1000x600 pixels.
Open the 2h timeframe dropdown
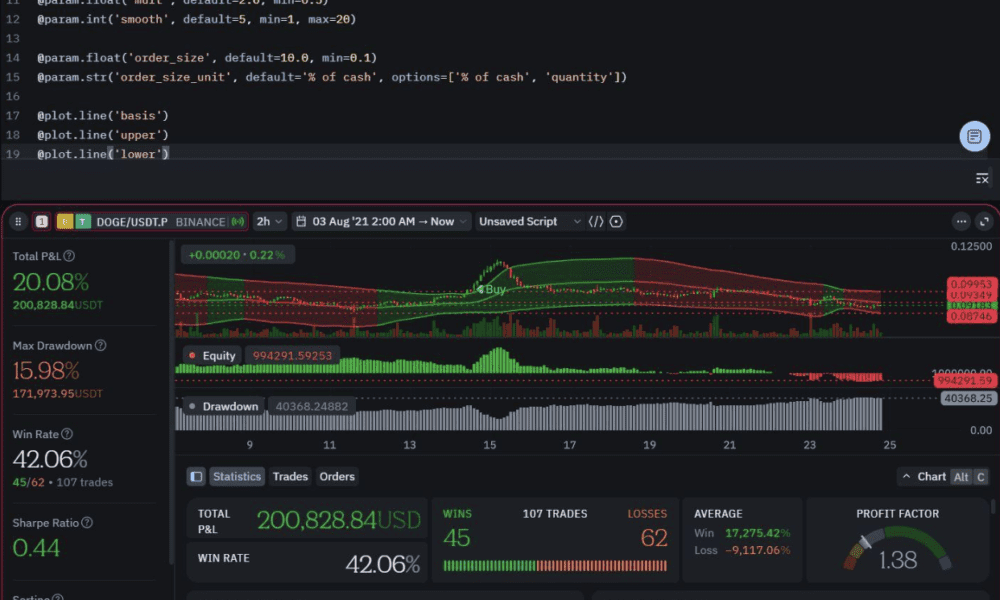tap(267, 221)
